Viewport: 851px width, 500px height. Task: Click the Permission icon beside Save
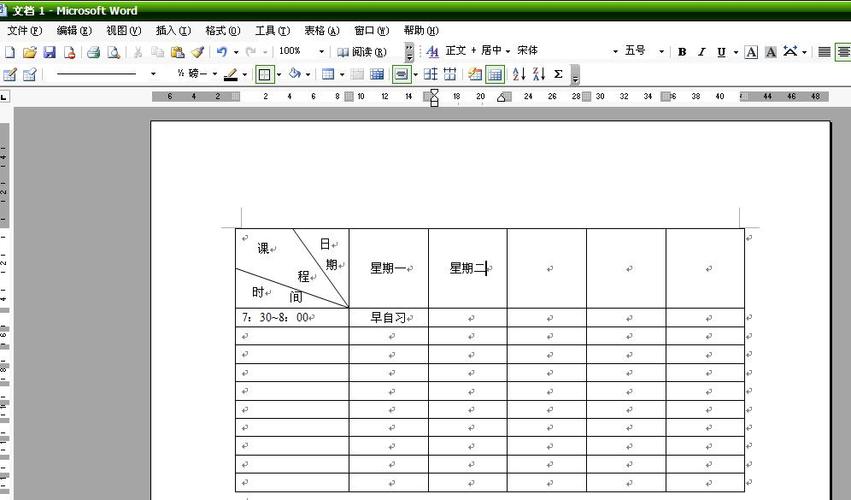coord(69,52)
